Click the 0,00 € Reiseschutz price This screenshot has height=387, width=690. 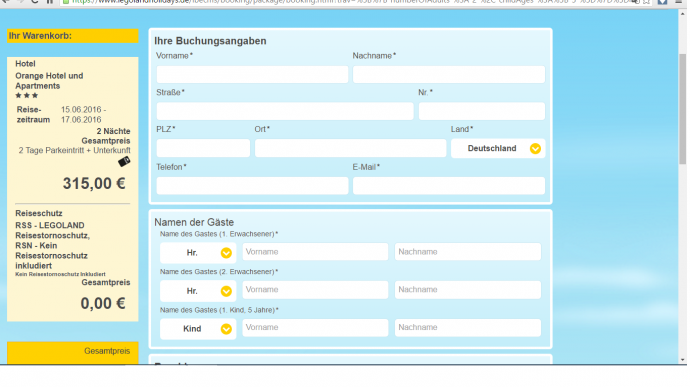(103, 303)
